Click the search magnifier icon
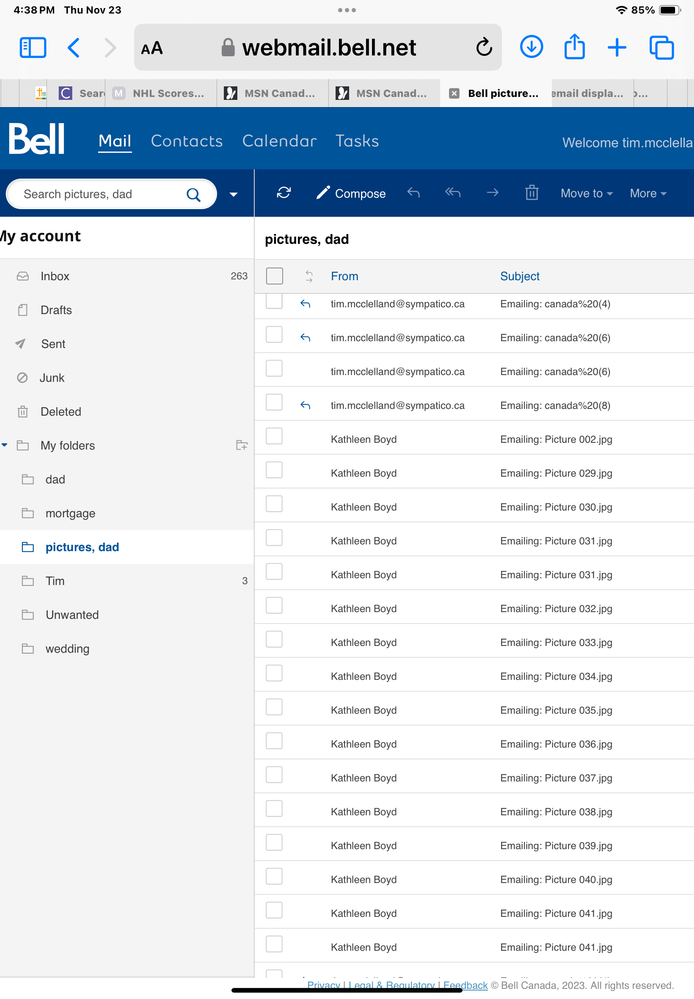Screen dimensions: 694x999 (x=194, y=195)
